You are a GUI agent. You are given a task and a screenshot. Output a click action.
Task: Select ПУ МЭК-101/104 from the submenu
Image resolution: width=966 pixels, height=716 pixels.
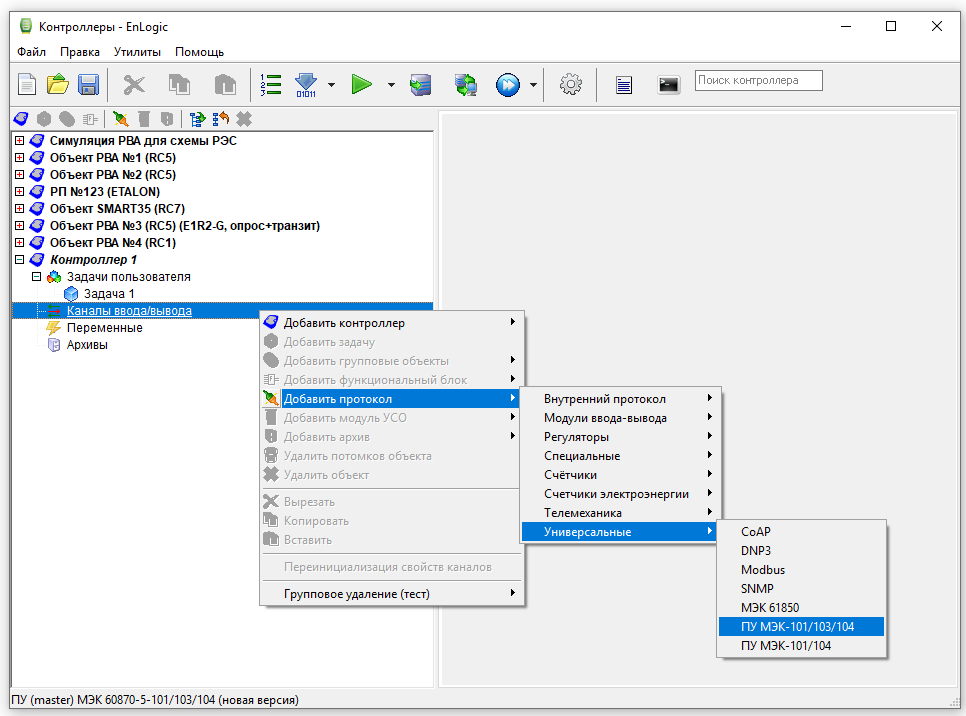click(x=785, y=646)
